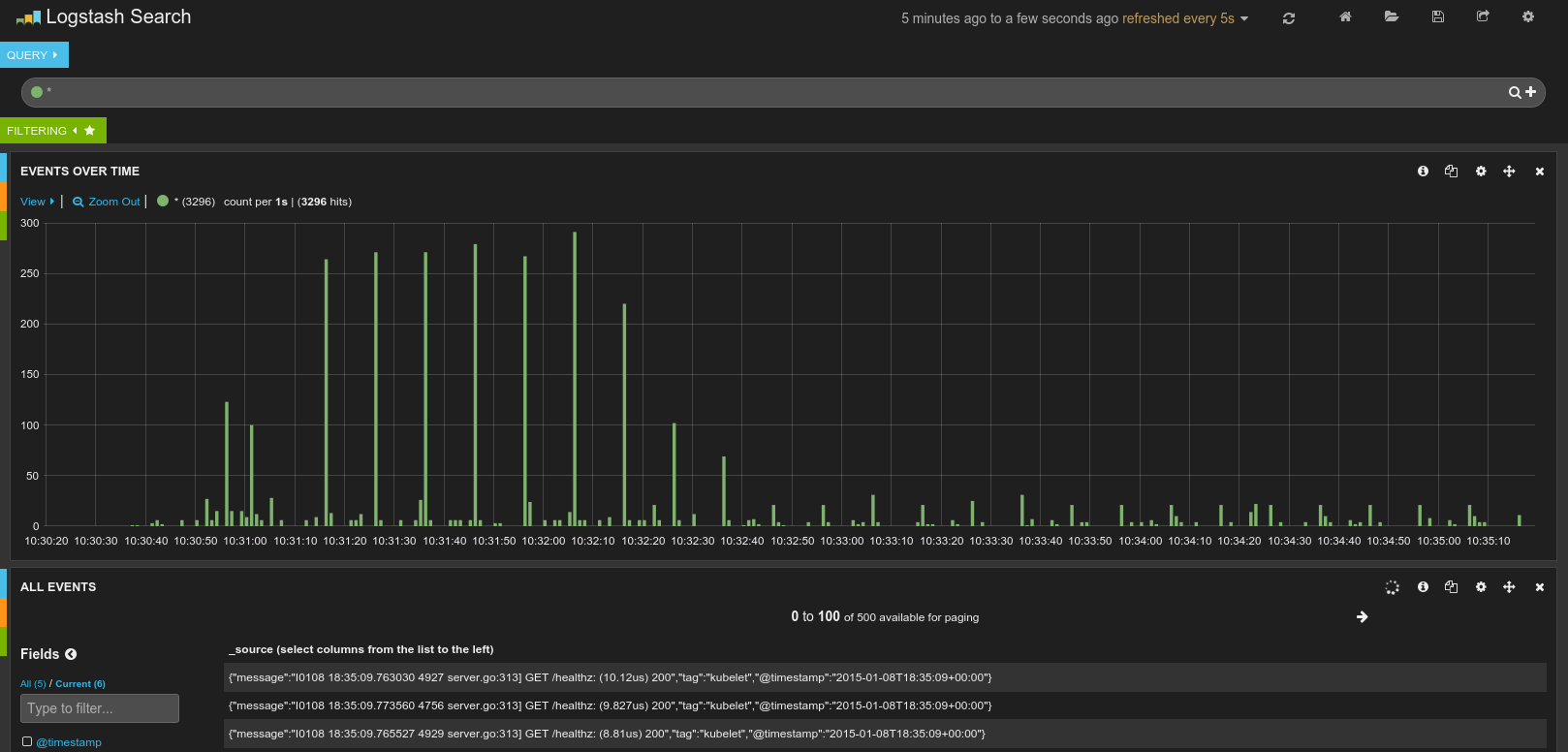
Task: Open dashboard settings gear in top bar
Action: pos(1528,16)
